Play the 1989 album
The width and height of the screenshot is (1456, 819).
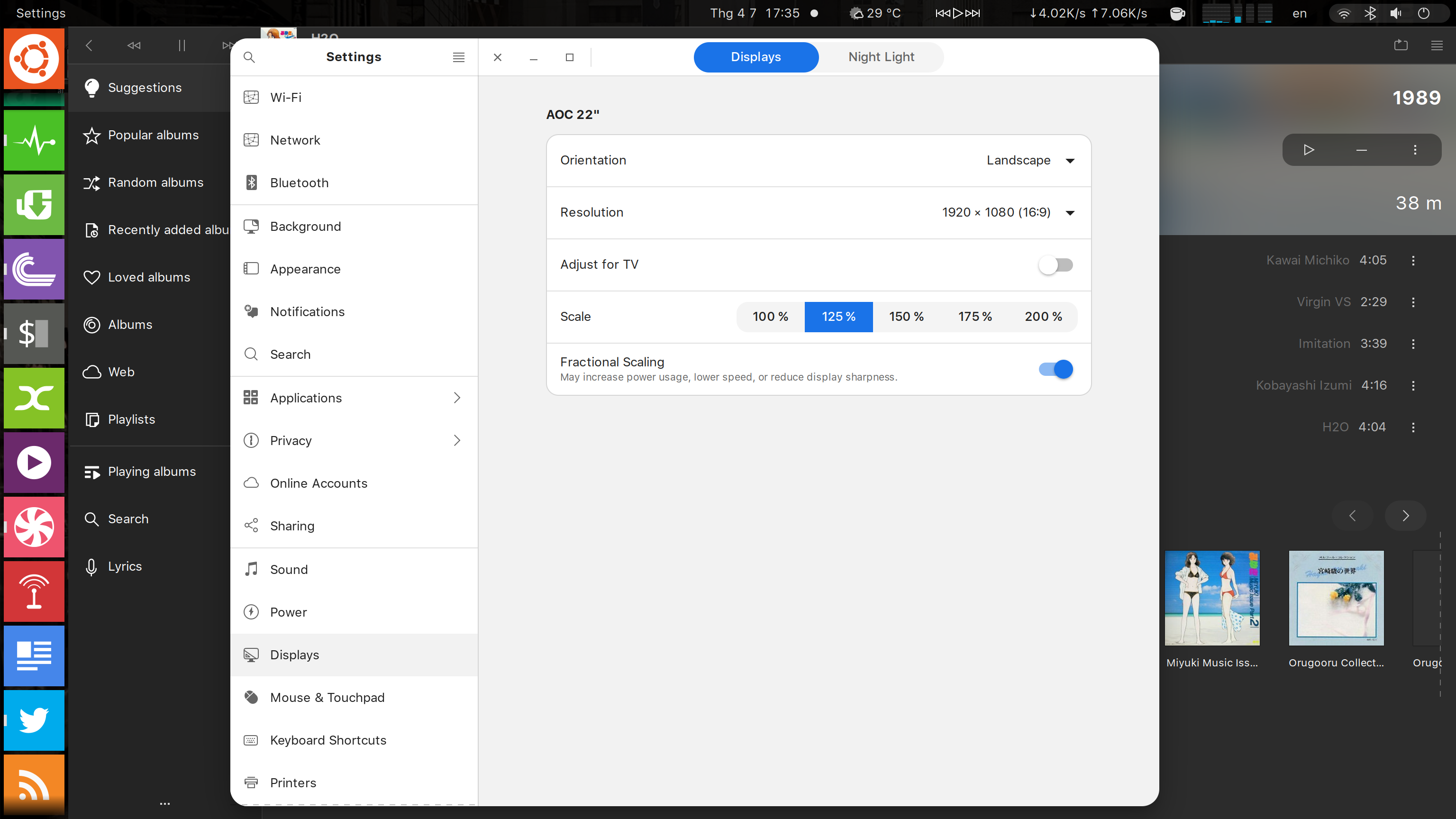[x=1309, y=150]
